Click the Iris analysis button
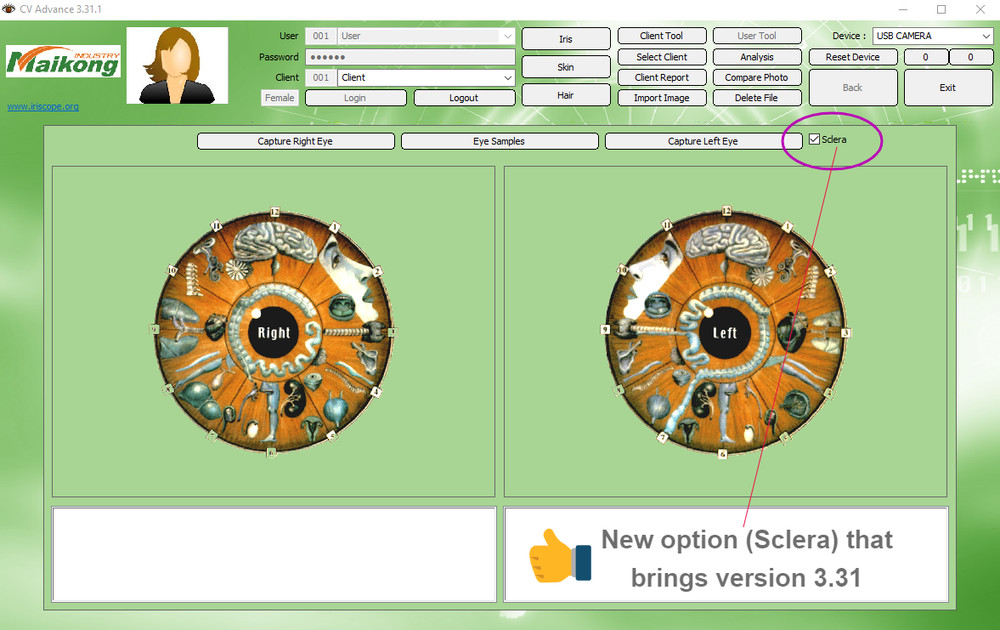The image size is (1000, 630). [x=566, y=38]
